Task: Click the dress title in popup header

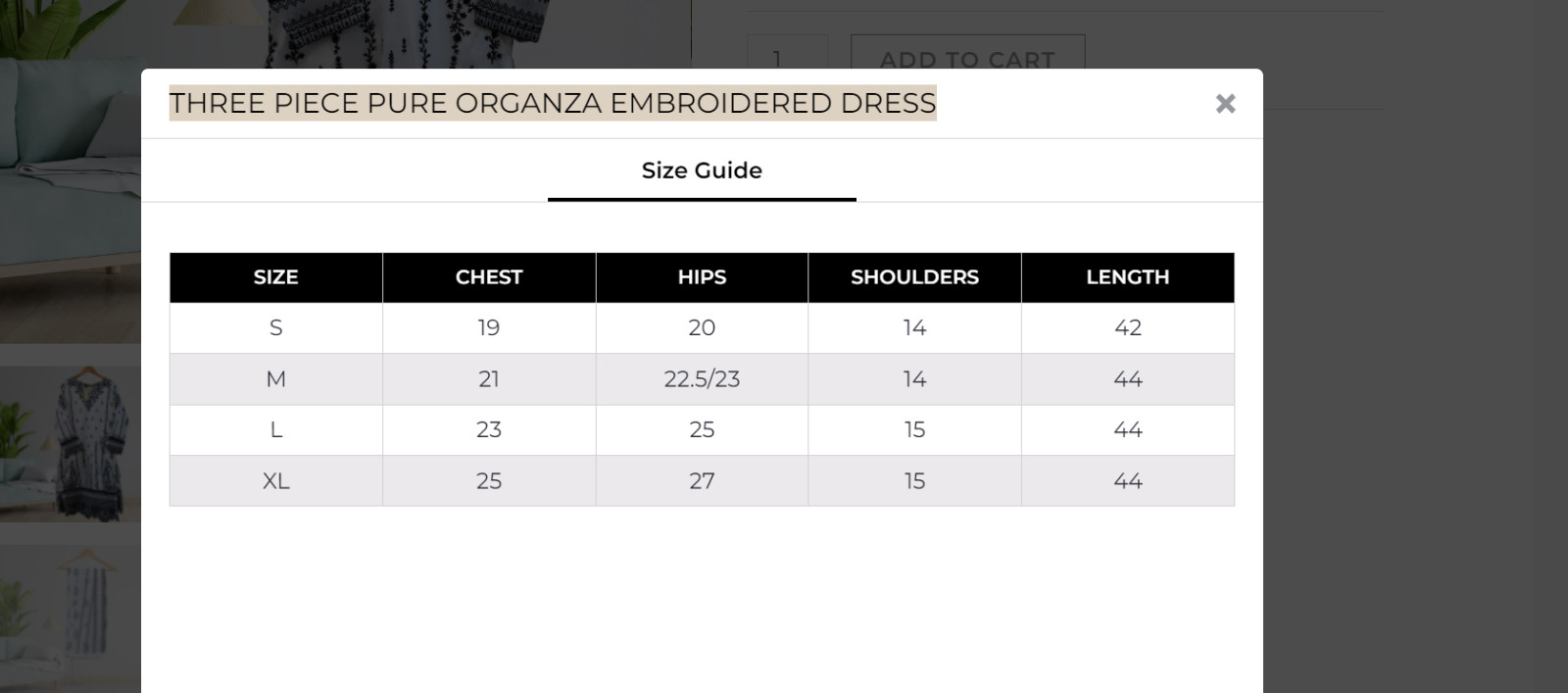Action: [553, 103]
